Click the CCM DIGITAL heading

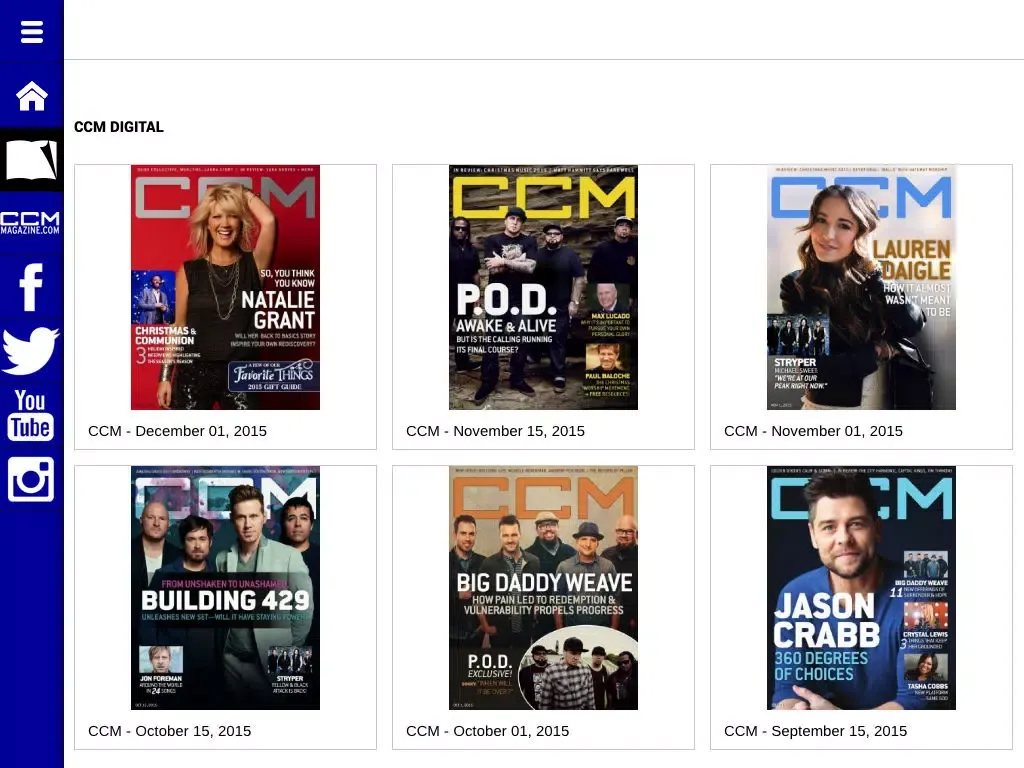click(119, 127)
